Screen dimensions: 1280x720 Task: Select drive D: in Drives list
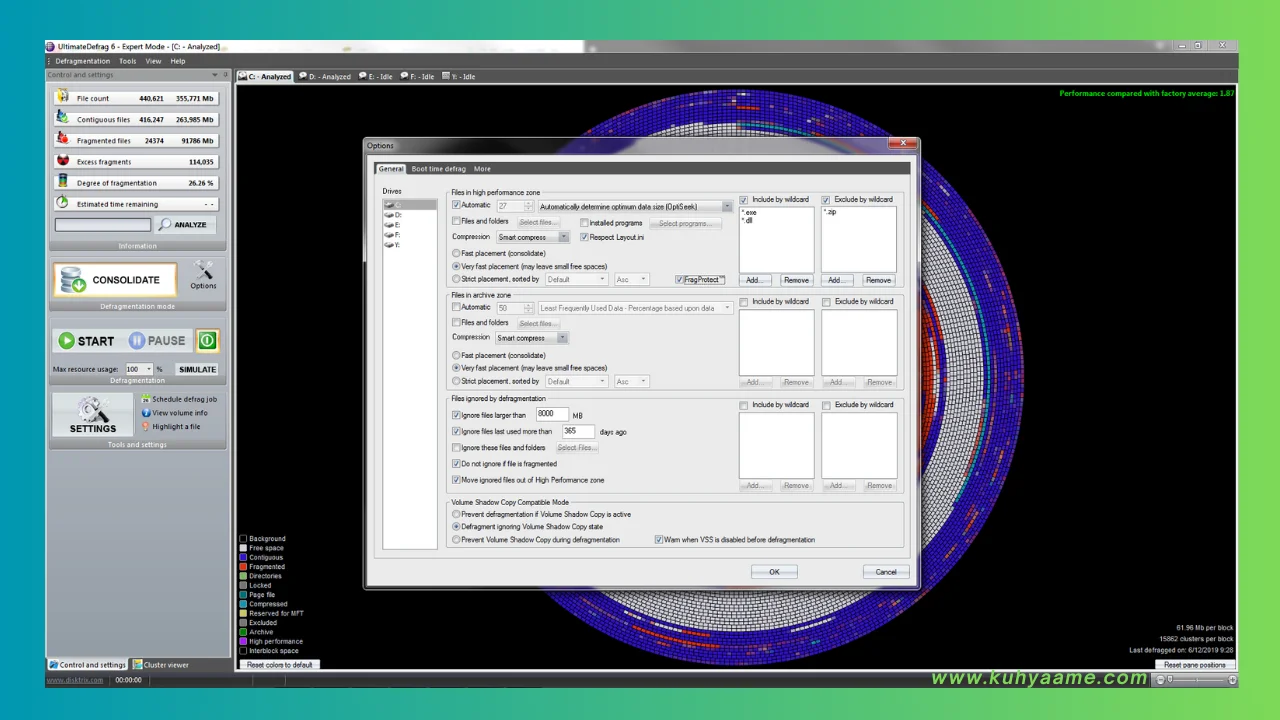point(394,214)
